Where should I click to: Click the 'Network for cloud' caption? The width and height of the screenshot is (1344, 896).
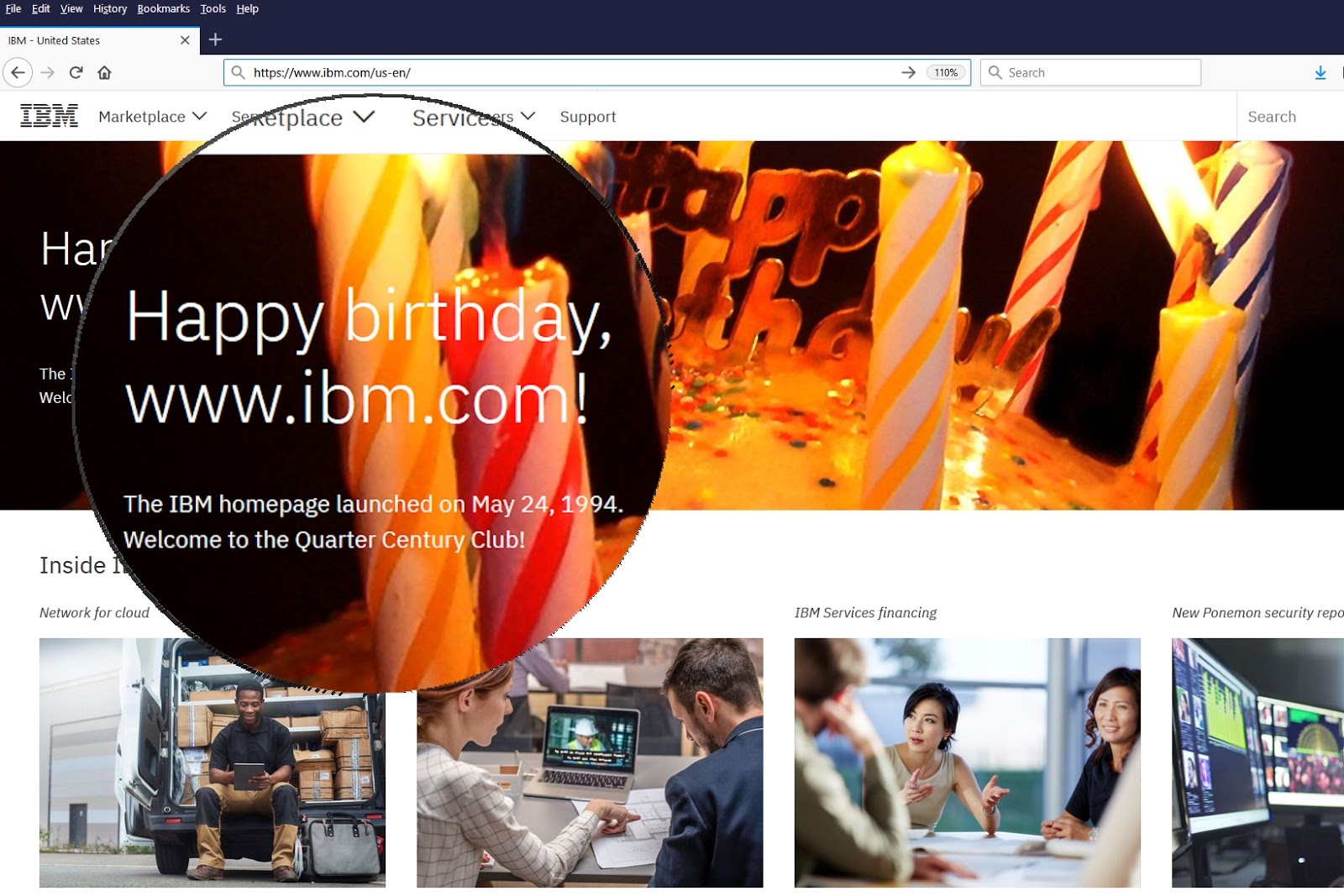94,613
